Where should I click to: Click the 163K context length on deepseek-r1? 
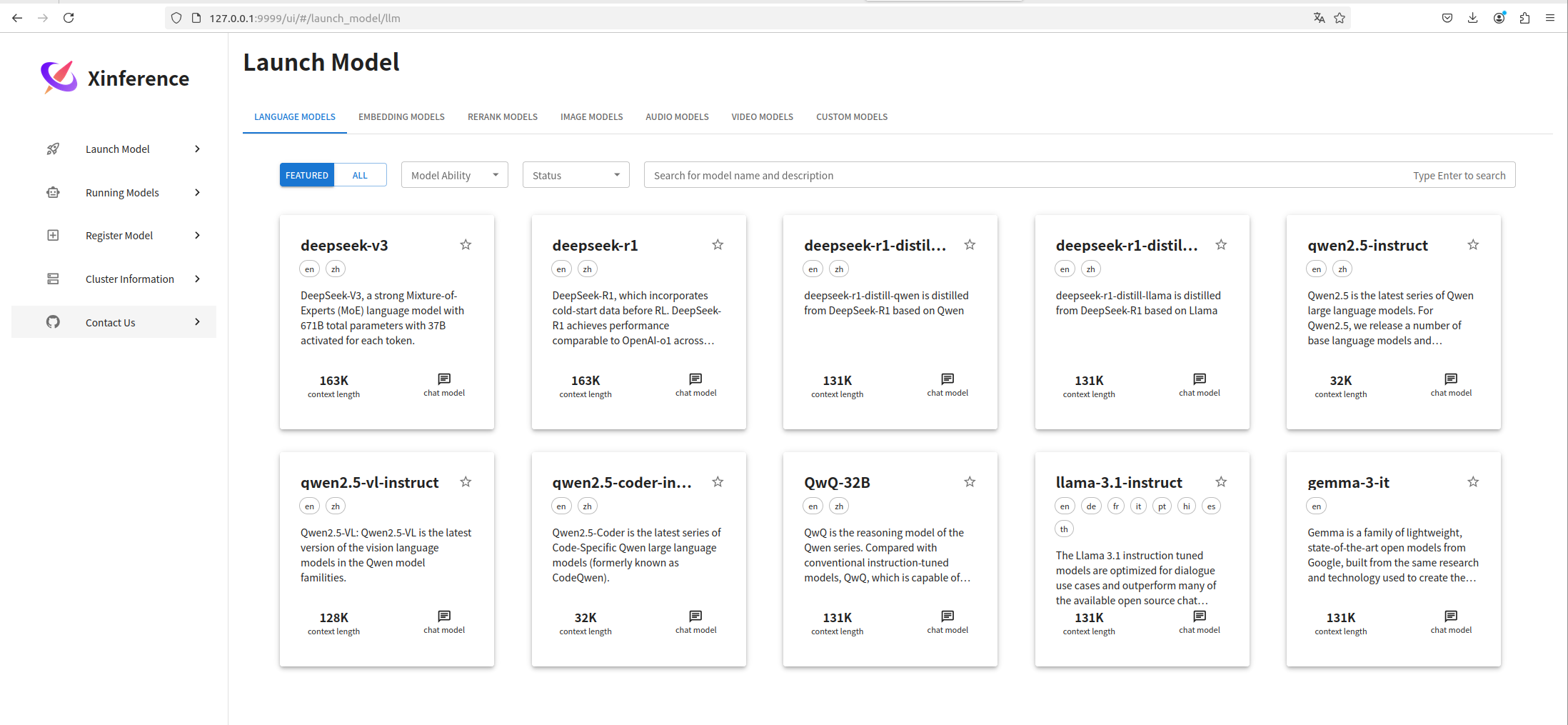click(x=586, y=386)
